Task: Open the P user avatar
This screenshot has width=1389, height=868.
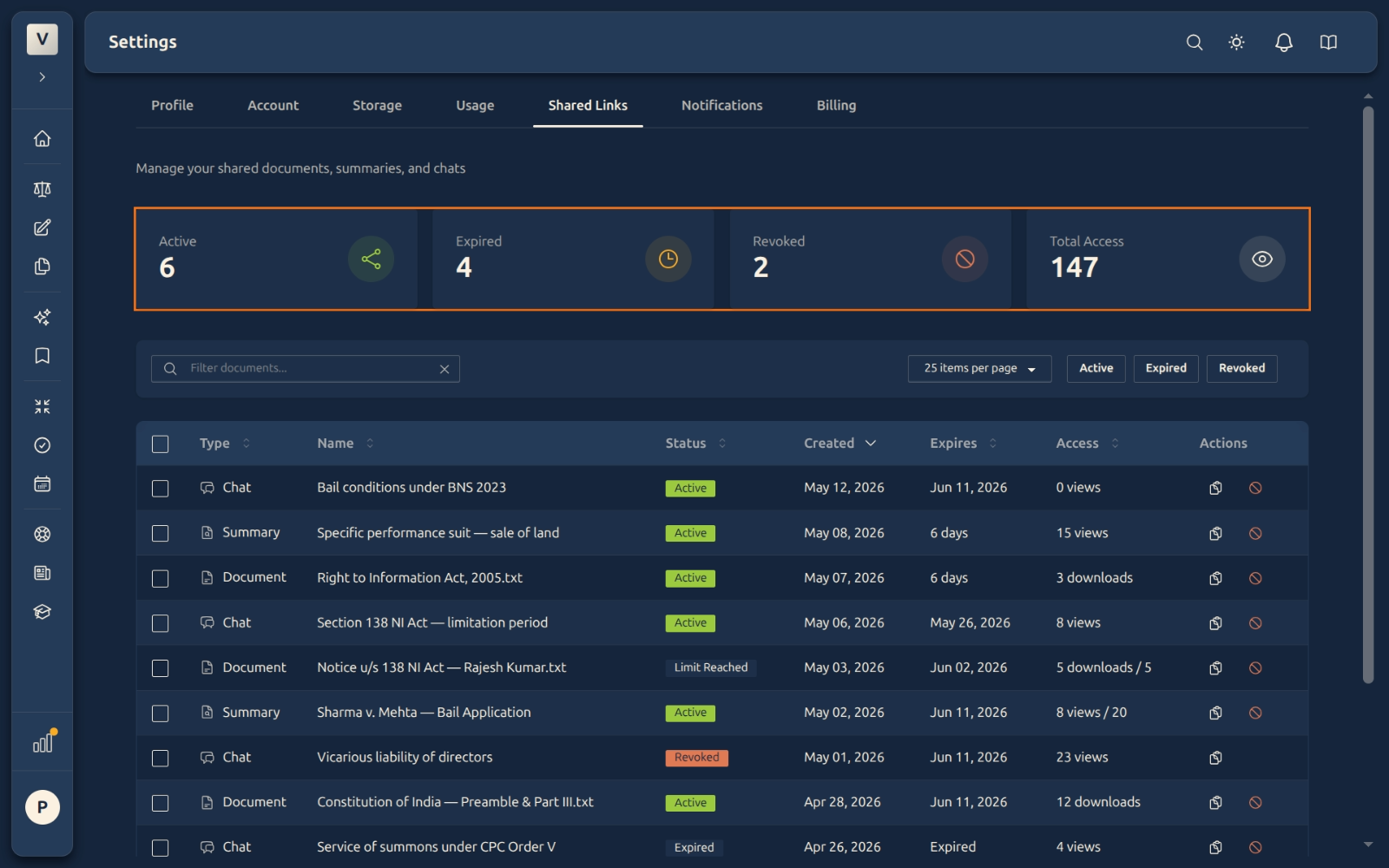Action: [42, 807]
